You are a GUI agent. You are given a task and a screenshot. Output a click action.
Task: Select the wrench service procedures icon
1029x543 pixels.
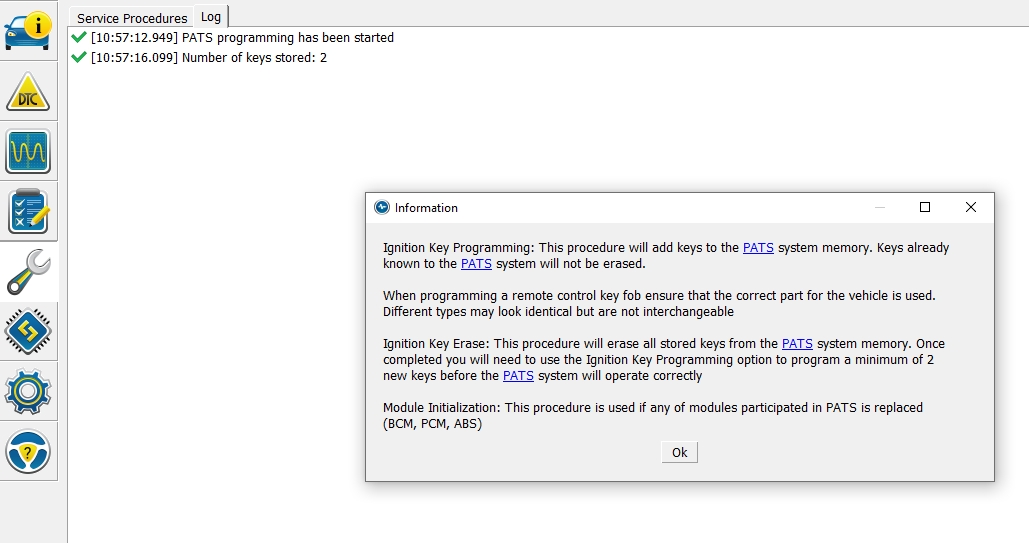(28, 271)
